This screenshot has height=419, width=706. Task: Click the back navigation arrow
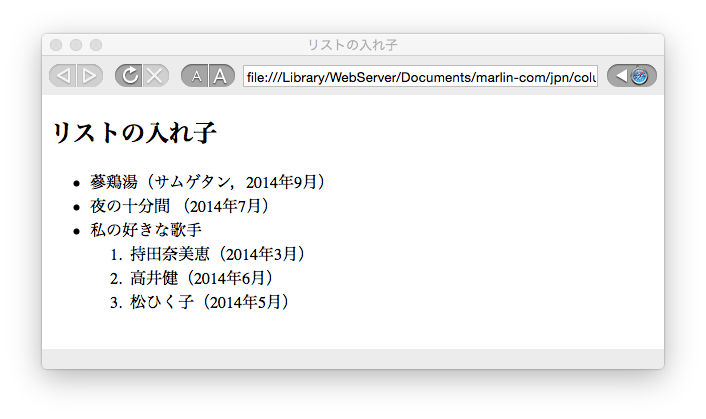click(x=62, y=76)
